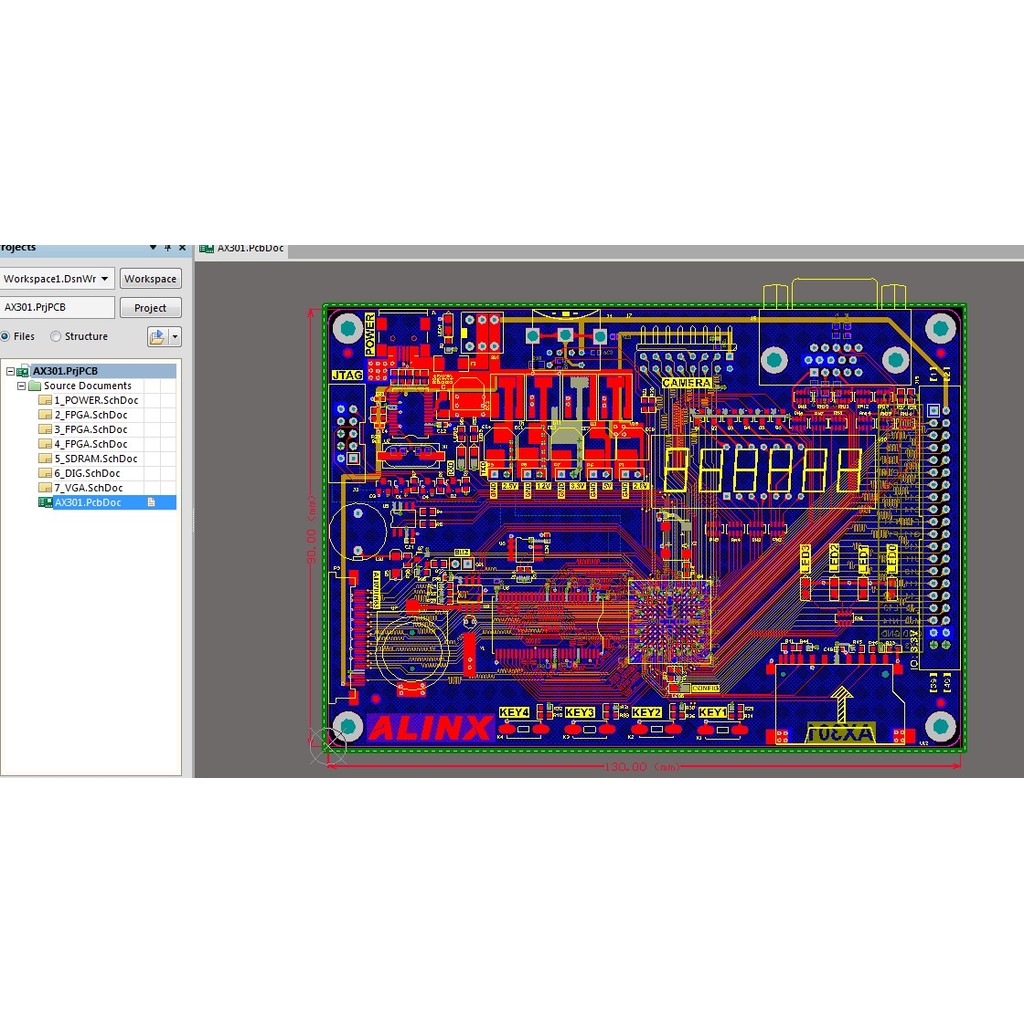Select the six-digit seven-segment display outline
1024x1024 pixels.
763,470
